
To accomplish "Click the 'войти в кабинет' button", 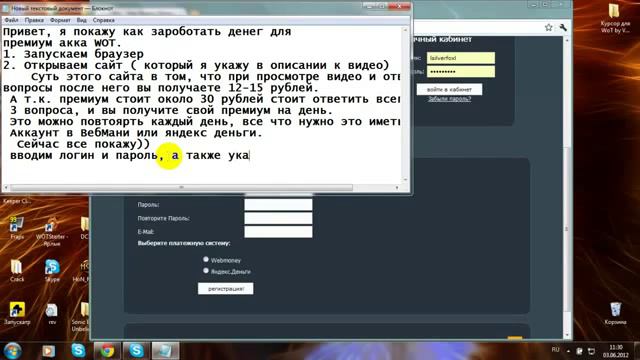I will (x=449, y=89).
